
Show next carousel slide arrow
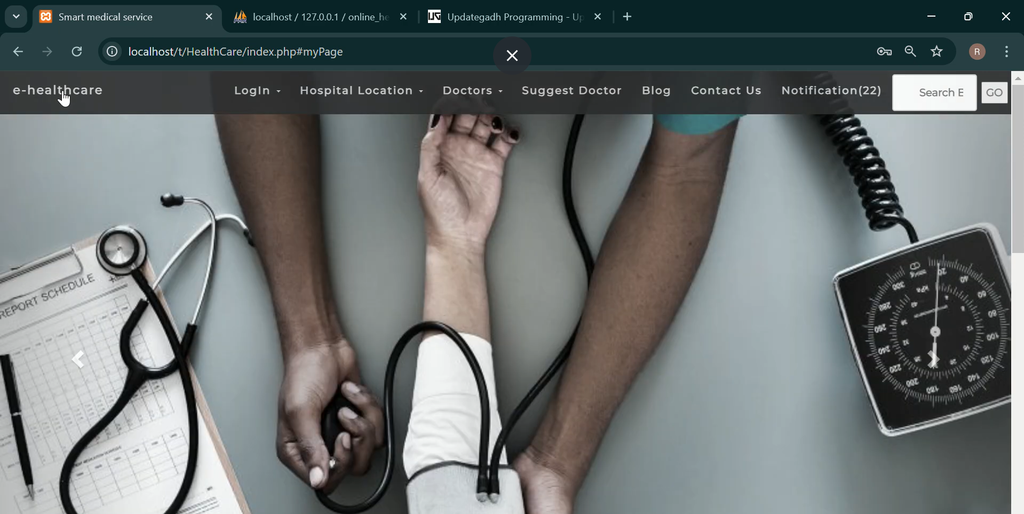click(x=934, y=359)
